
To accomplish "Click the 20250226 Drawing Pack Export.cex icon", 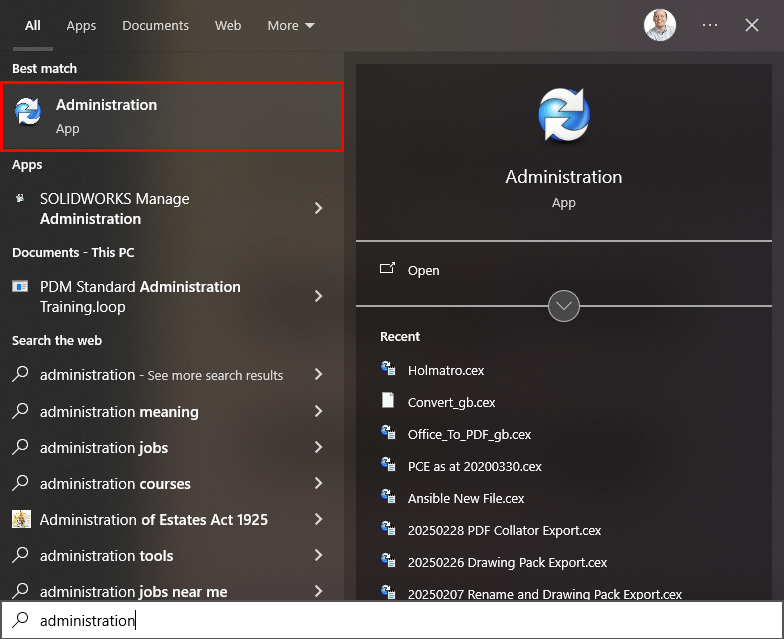I will tap(388, 560).
